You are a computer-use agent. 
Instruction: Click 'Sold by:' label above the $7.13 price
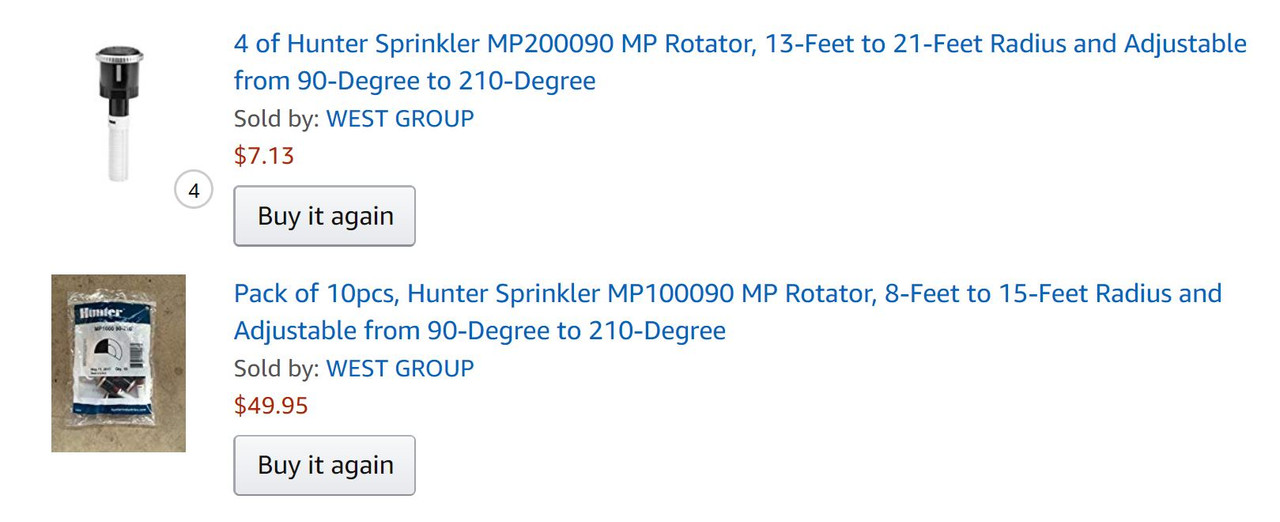277,119
